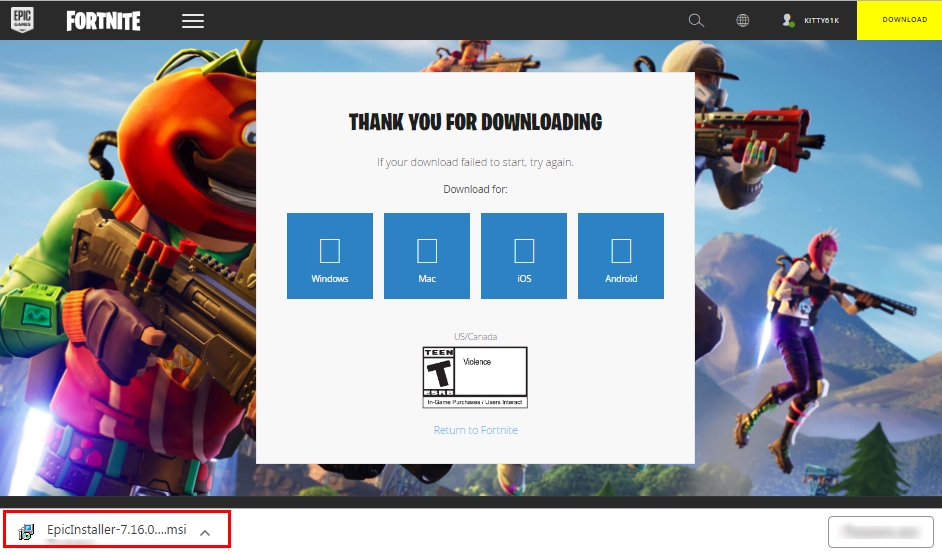Open the KITTY61K account menu
Image resolution: width=942 pixels, height=555 pixels.
(x=810, y=20)
